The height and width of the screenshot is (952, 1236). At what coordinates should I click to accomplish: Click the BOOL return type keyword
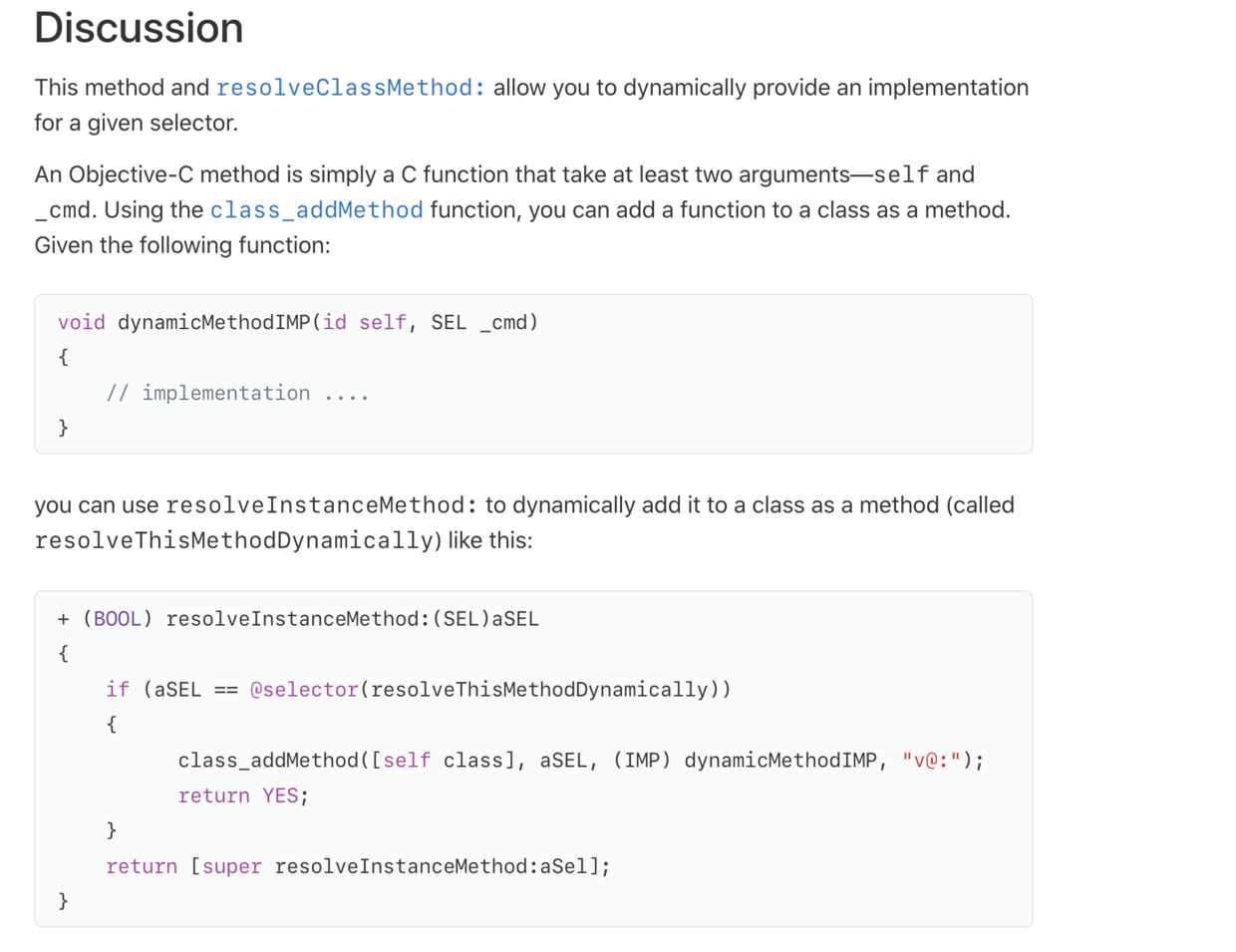(118, 619)
